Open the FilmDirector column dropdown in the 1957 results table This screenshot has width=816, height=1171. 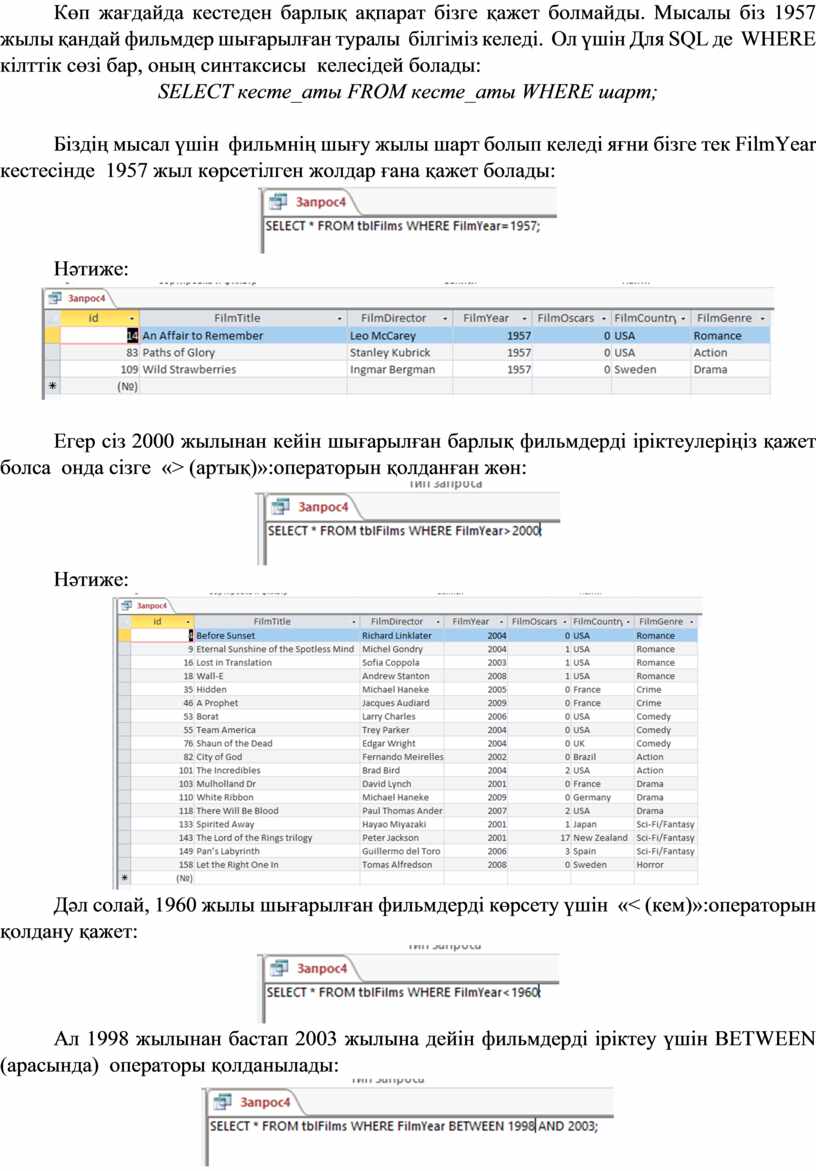pos(445,318)
